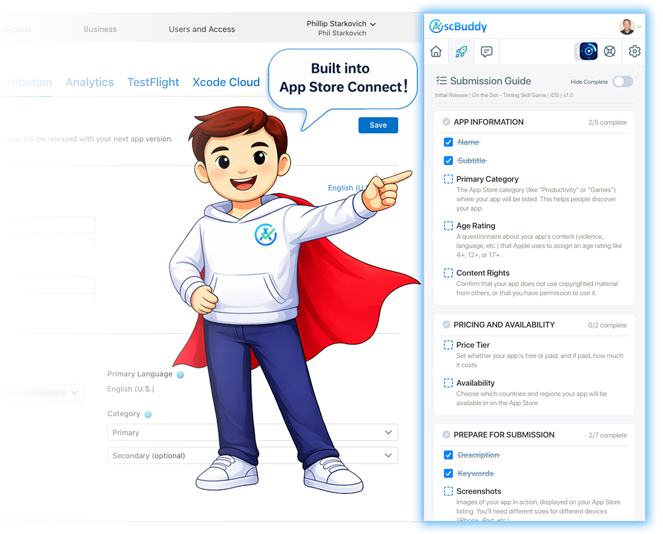Click the blue circular app icon
663x534 pixels.
(588, 51)
